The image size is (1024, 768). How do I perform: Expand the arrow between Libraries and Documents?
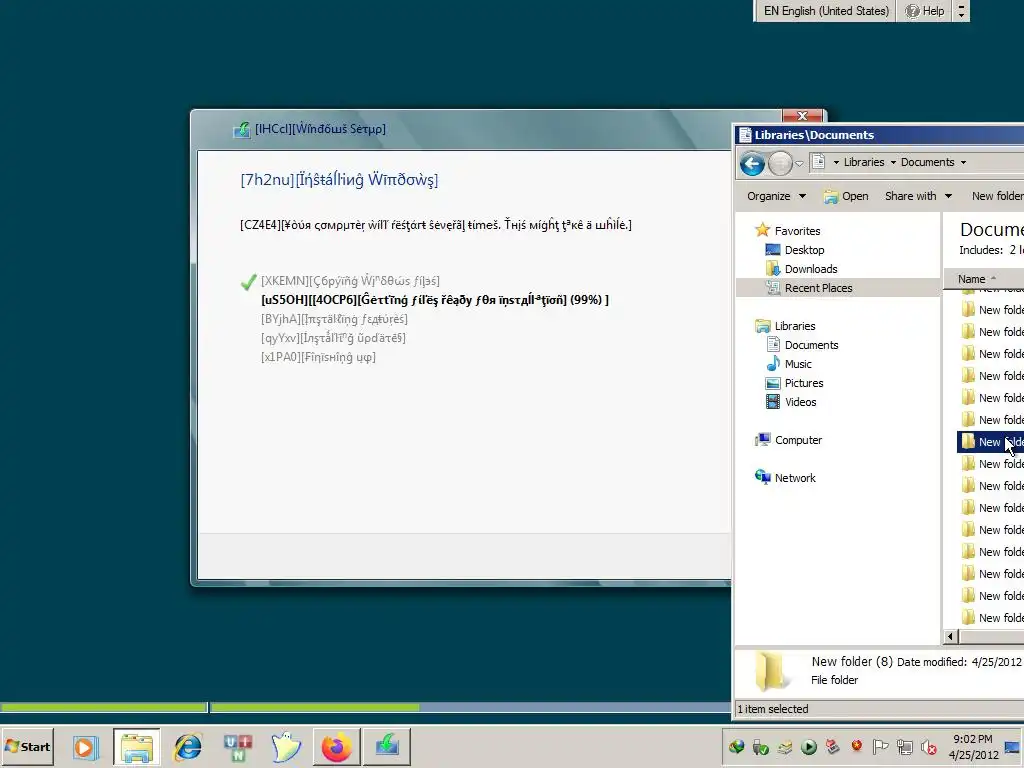893,163
